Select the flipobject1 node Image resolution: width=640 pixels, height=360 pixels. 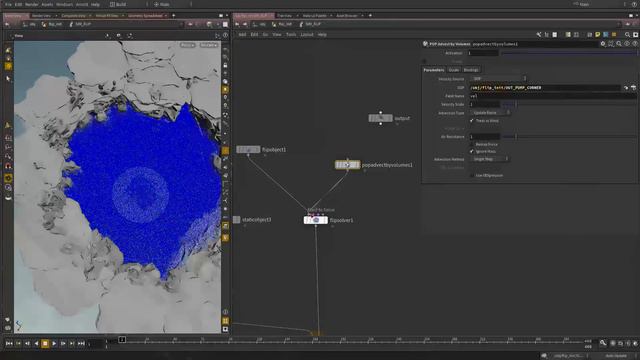(248, 150)
